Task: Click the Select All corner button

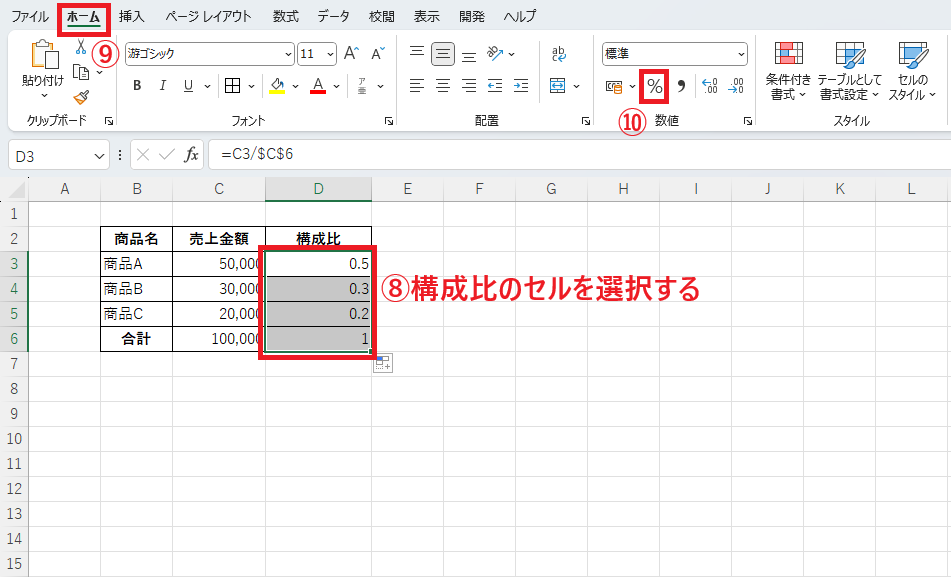Action: pos(15,189)
